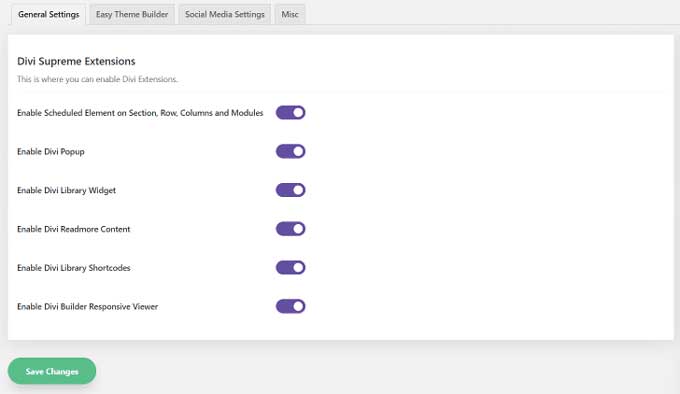Image resolution: width=680 pixels, height=394 pixels.
Task: Disable Divi Builder Responsive Viewer toggle
Action: click(291, 306)
